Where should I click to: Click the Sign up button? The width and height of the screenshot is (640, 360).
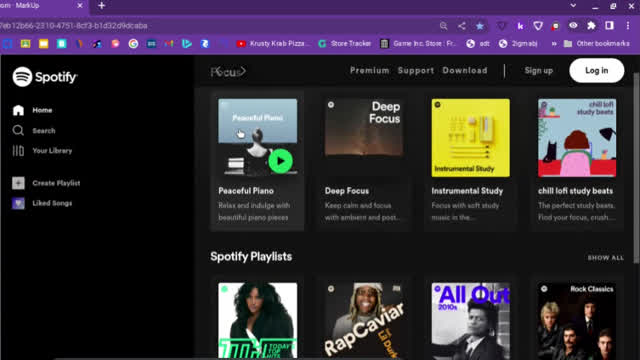coord(539,71)
